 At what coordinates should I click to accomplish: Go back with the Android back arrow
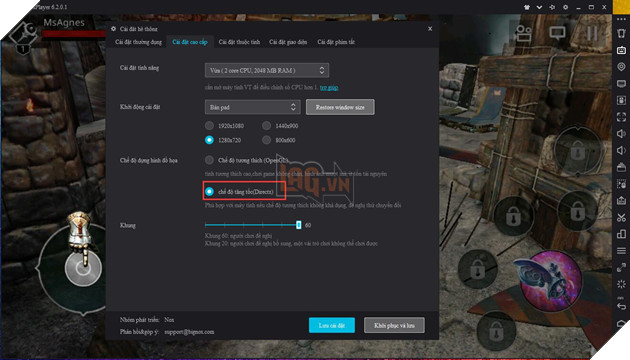coord(621,306)
